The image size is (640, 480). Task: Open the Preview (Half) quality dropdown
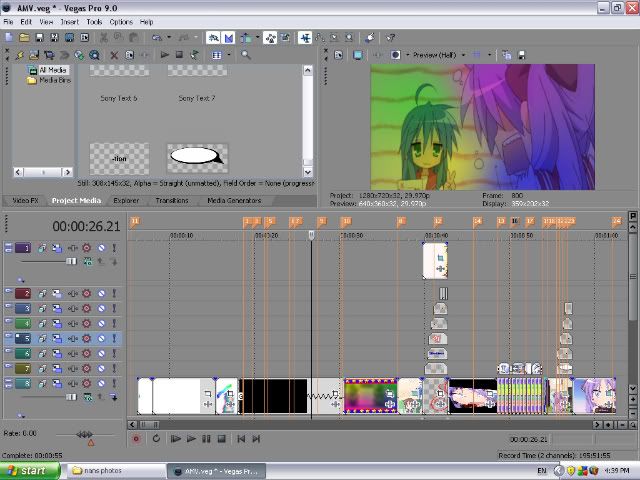point(463,55)
